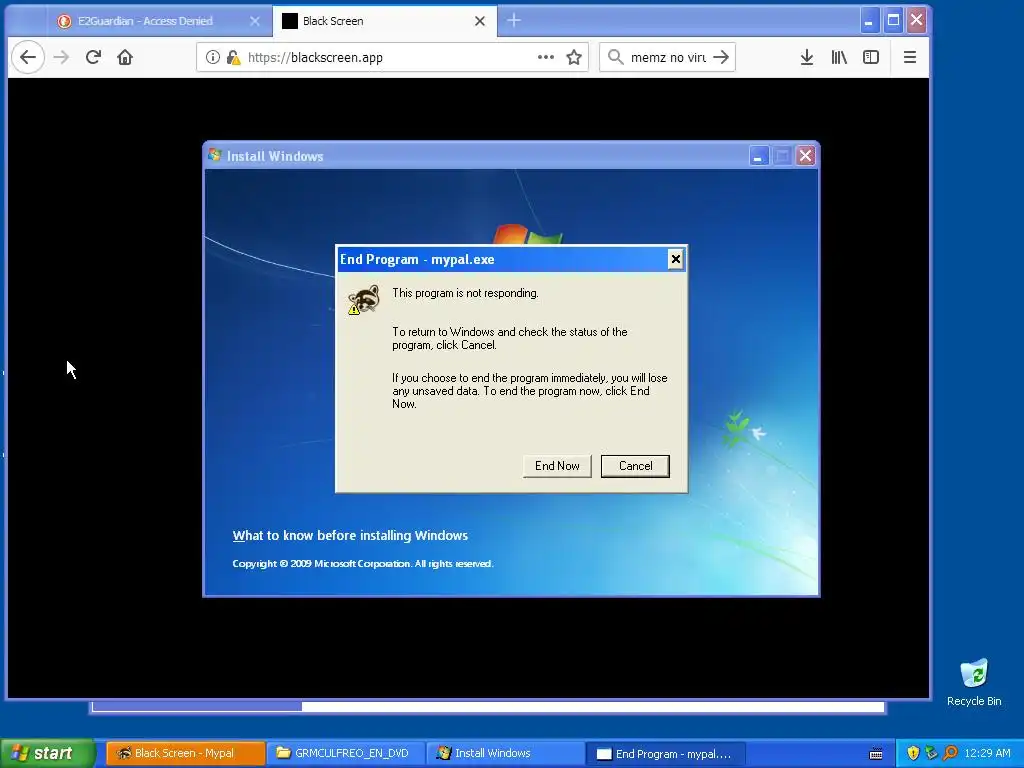Click the search magnifier icon in search box
Screen dimensions: 1024x768
click(615, 57)
